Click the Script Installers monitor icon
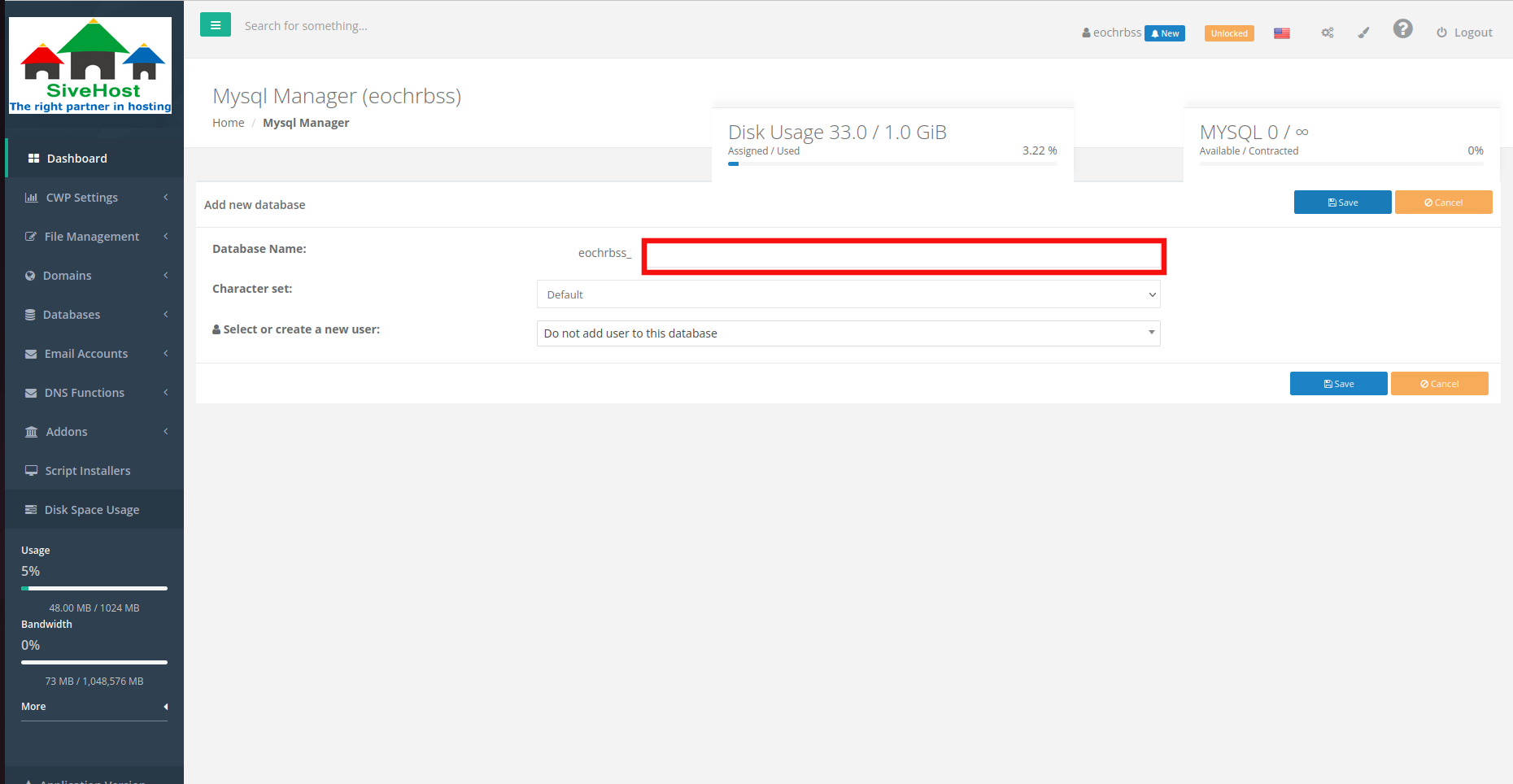The width and height of the screenshot is (1513, 784). (32, 470)
